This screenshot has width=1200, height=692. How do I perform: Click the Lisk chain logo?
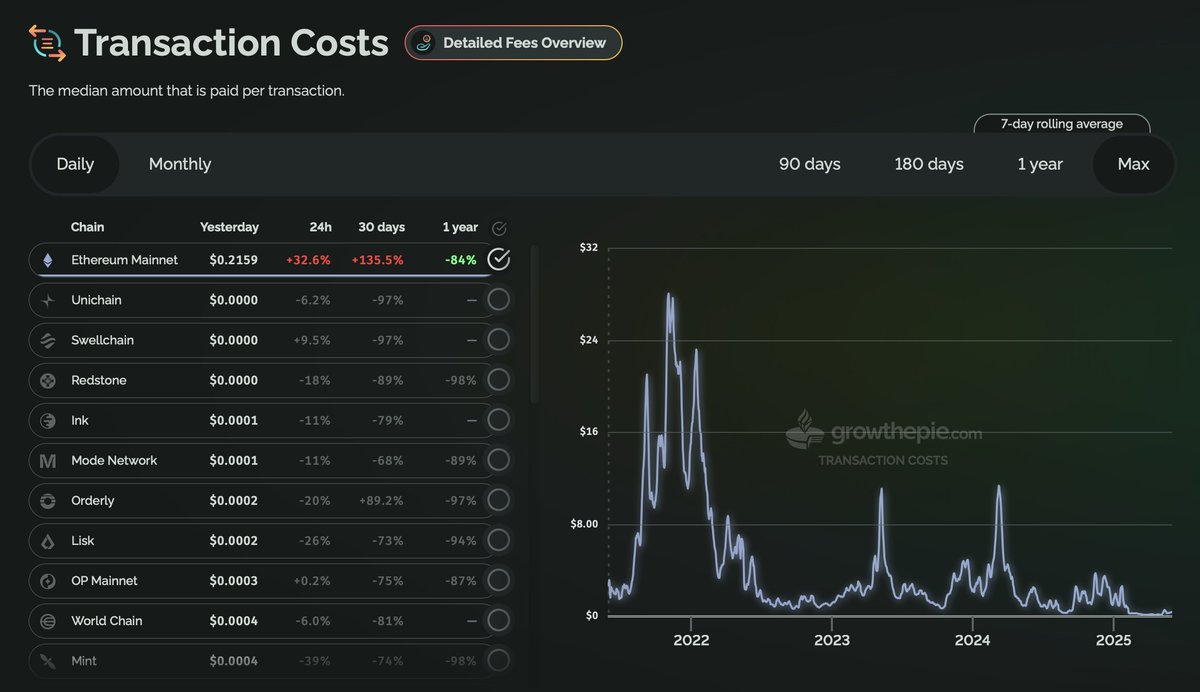click(47, 540)
